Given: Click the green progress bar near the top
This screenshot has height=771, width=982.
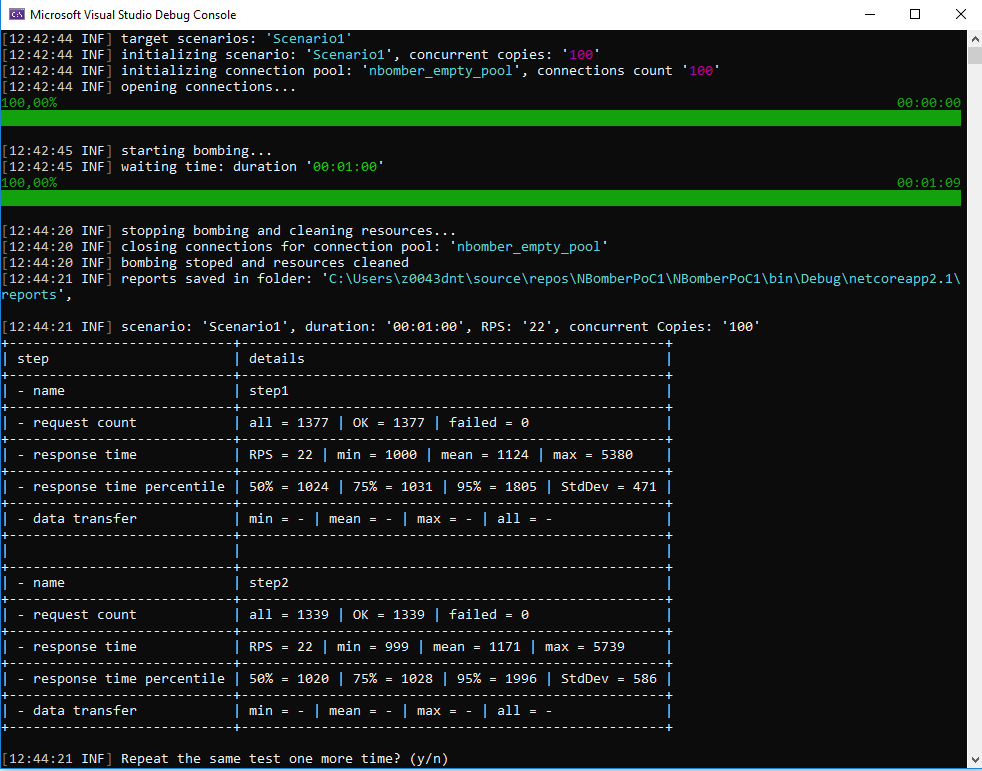Looking at the screenshot, I should click(480, 118).
